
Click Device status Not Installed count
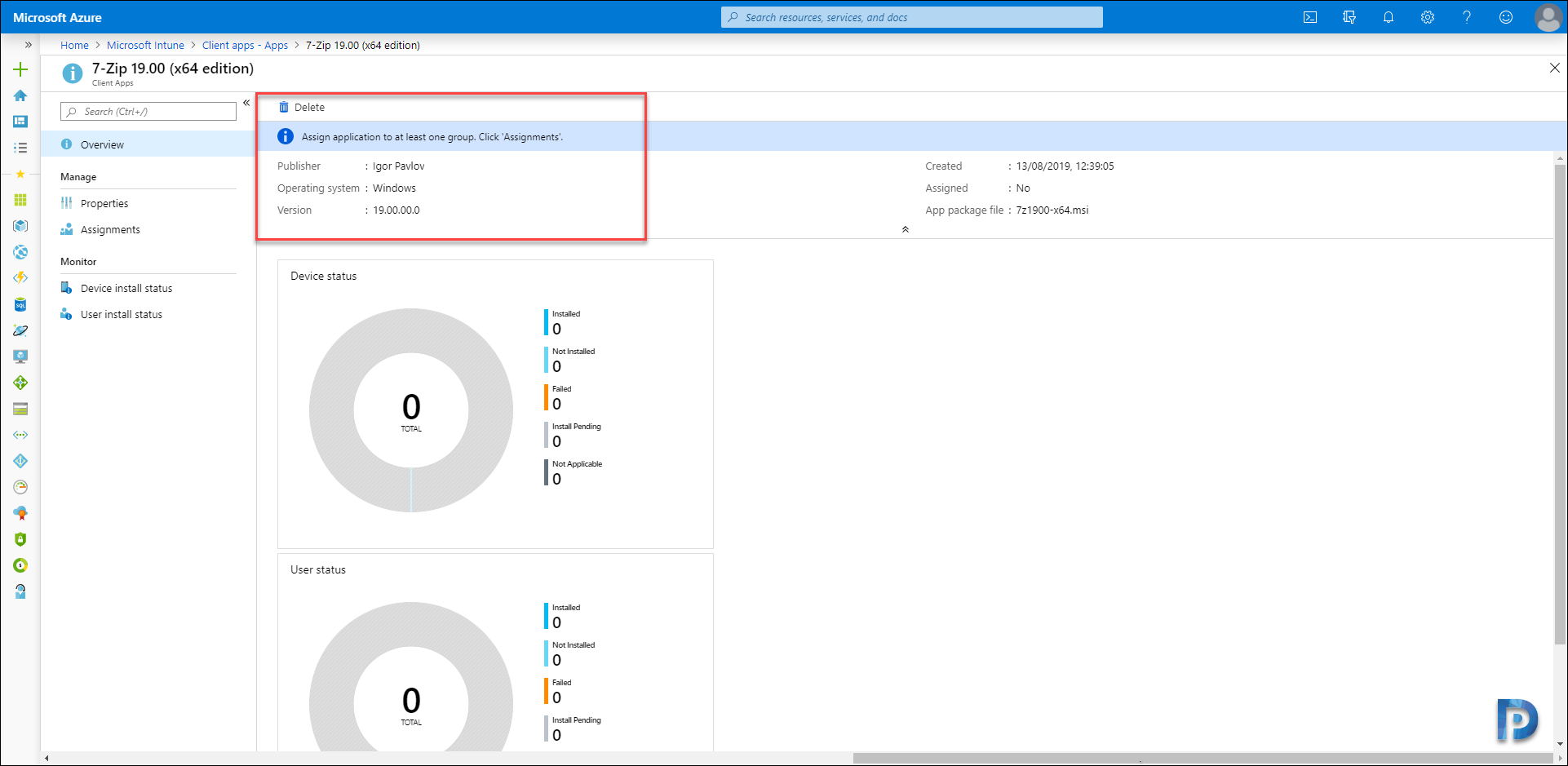point(556,366)
